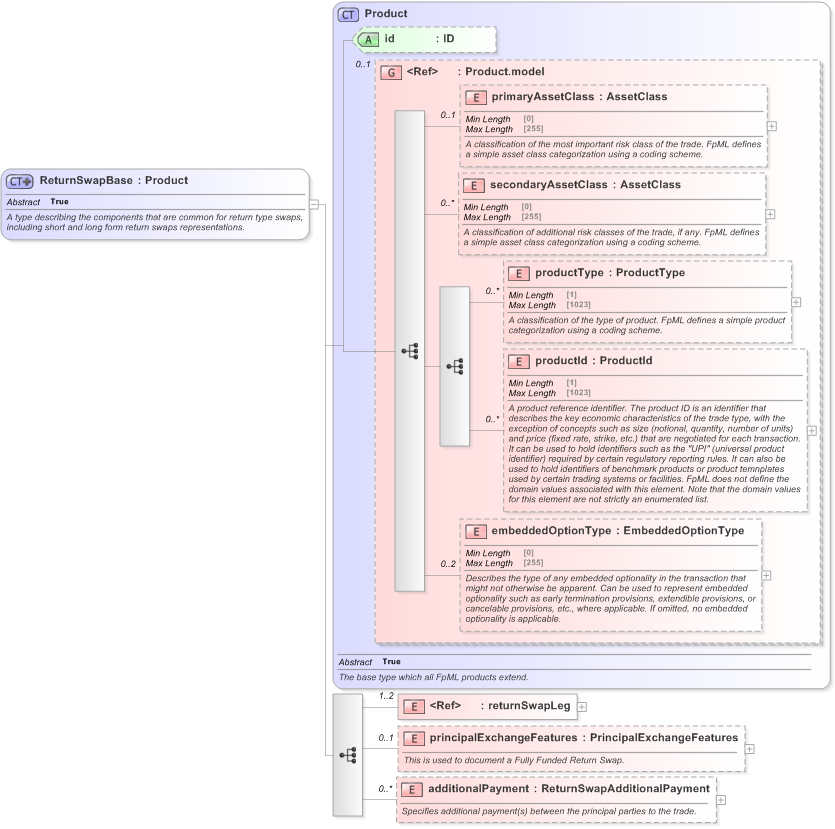This screenshot has width=835, height=829.
Task: Expand the additionalPayment element
Action: 721,800
